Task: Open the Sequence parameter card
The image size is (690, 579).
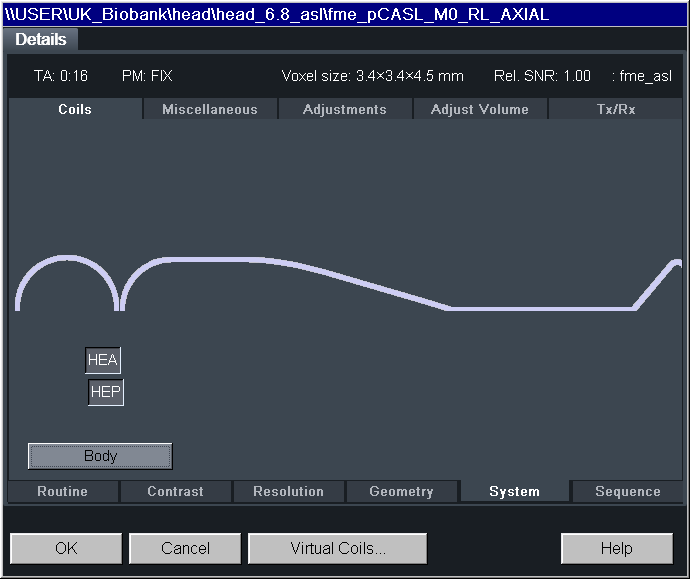Action: [627, 491]
